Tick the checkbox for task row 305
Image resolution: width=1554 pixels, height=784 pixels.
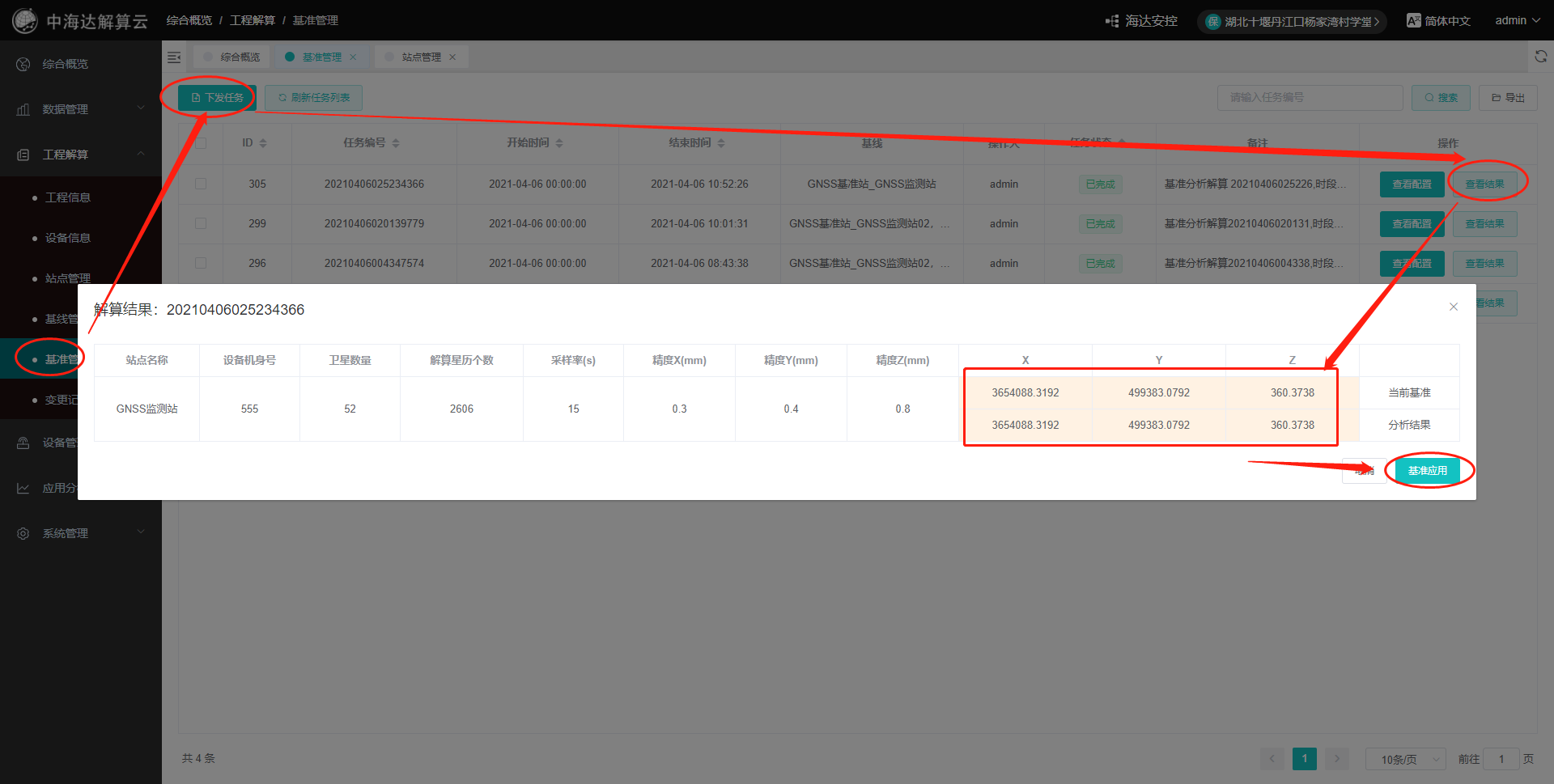[x=201, y=184]
